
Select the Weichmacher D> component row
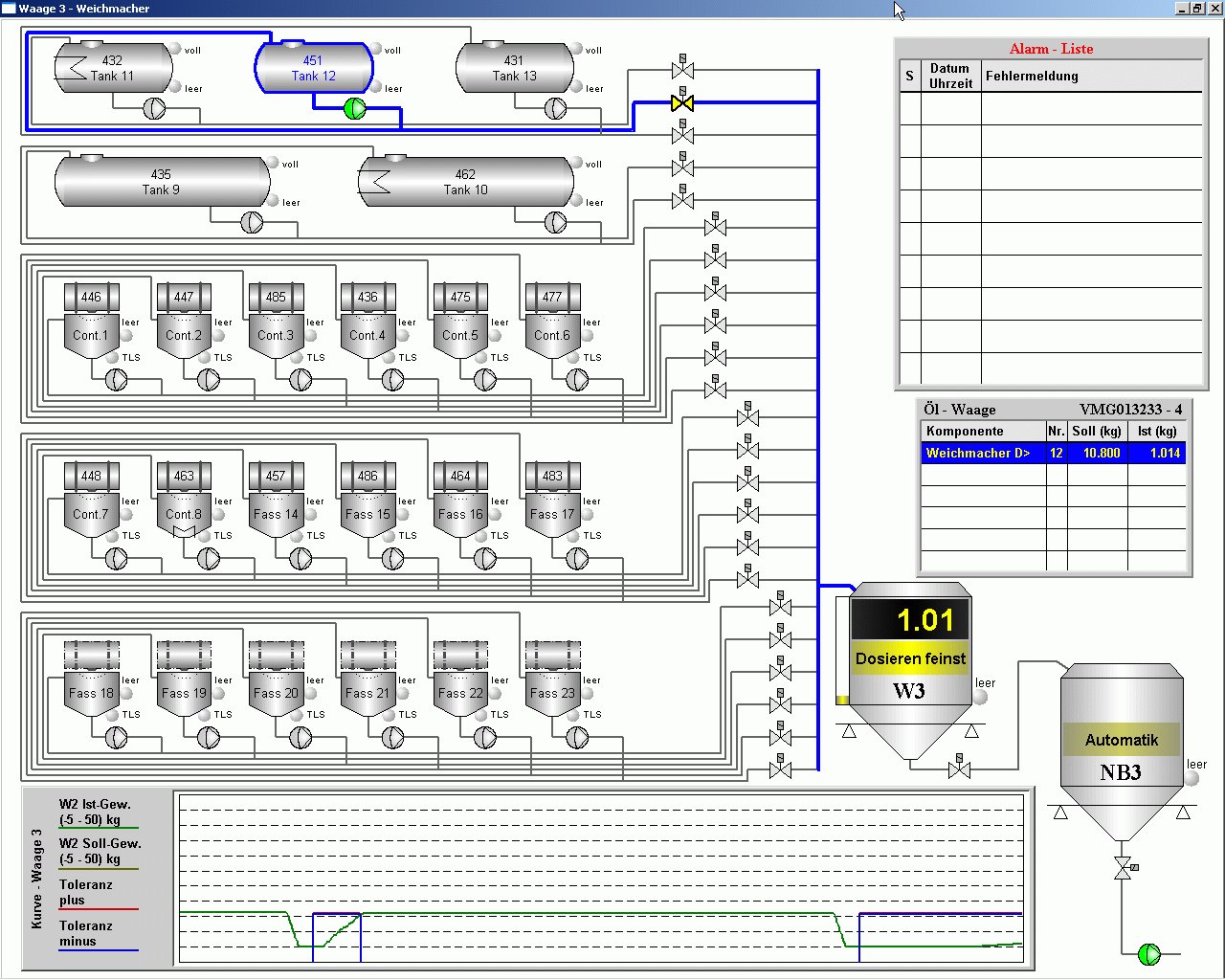[x=1054, y=453]
